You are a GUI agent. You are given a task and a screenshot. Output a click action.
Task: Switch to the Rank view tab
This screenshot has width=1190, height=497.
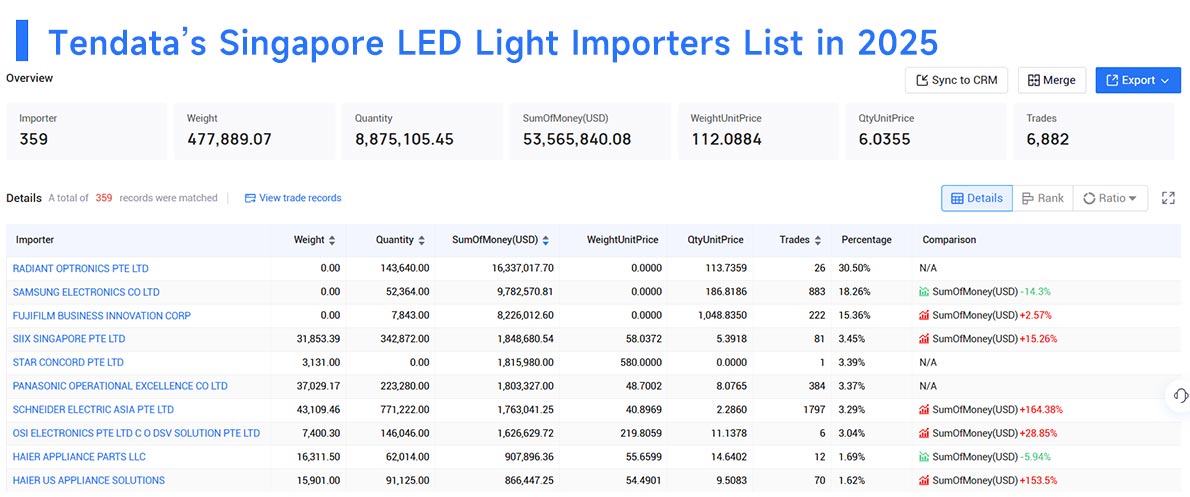pos(1043,198)
